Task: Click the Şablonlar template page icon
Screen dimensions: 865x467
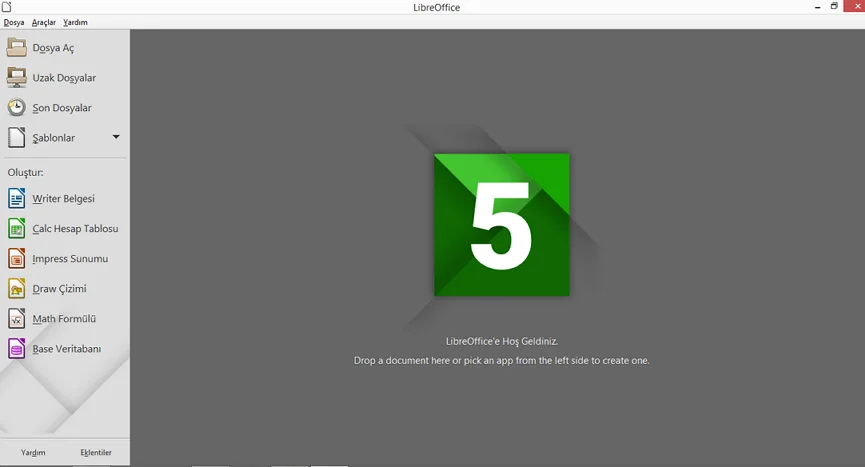Action: coord(17,137)
